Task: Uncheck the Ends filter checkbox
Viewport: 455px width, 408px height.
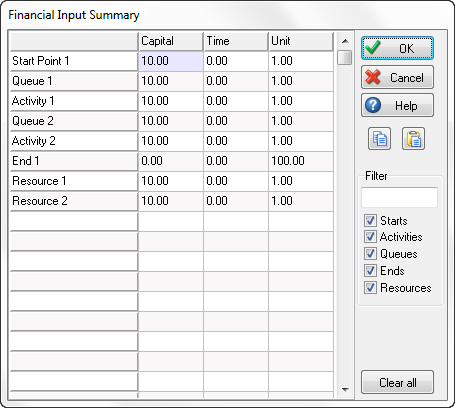Action: click(370, 270)
